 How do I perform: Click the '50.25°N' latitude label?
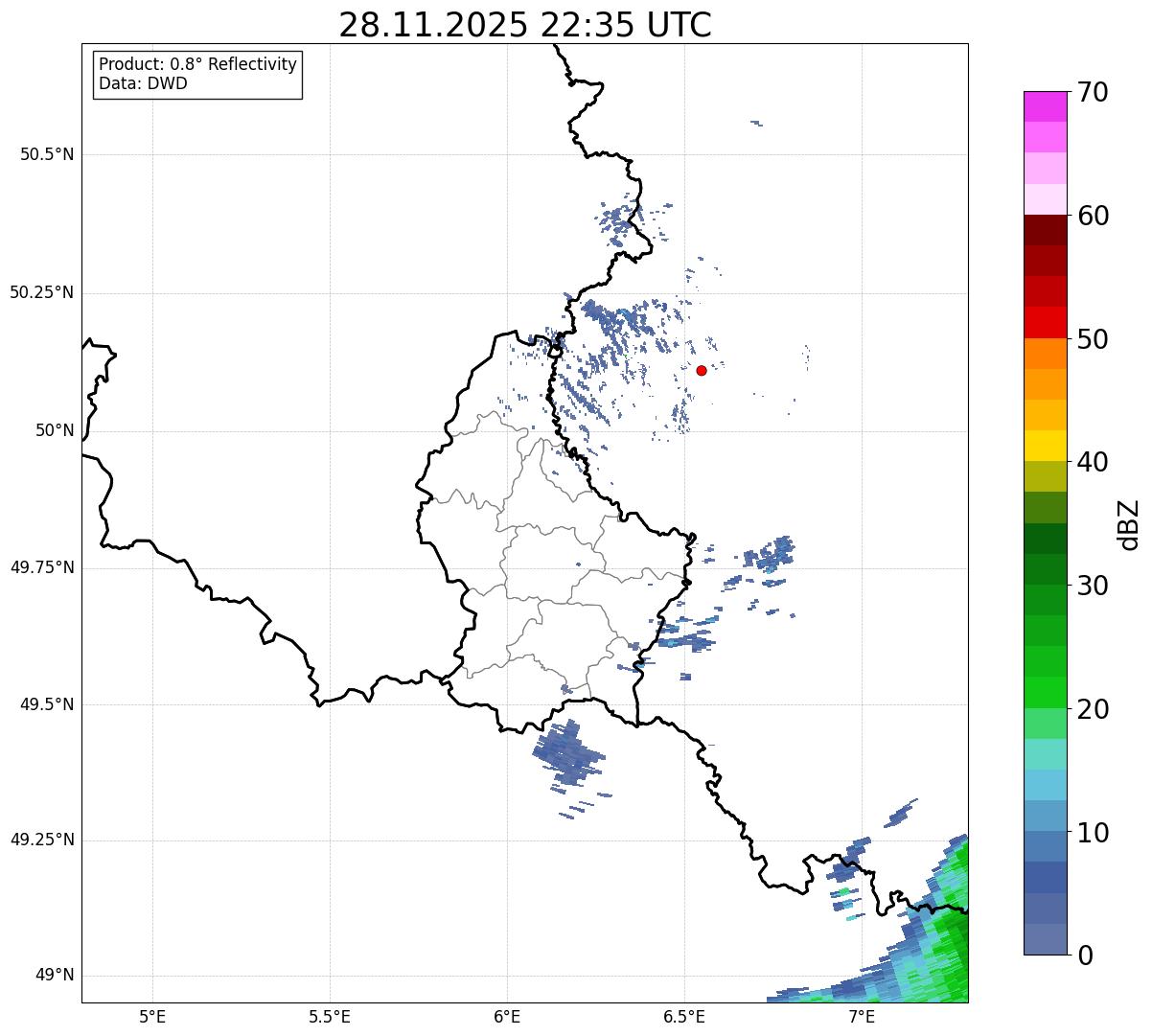point(41,292)
